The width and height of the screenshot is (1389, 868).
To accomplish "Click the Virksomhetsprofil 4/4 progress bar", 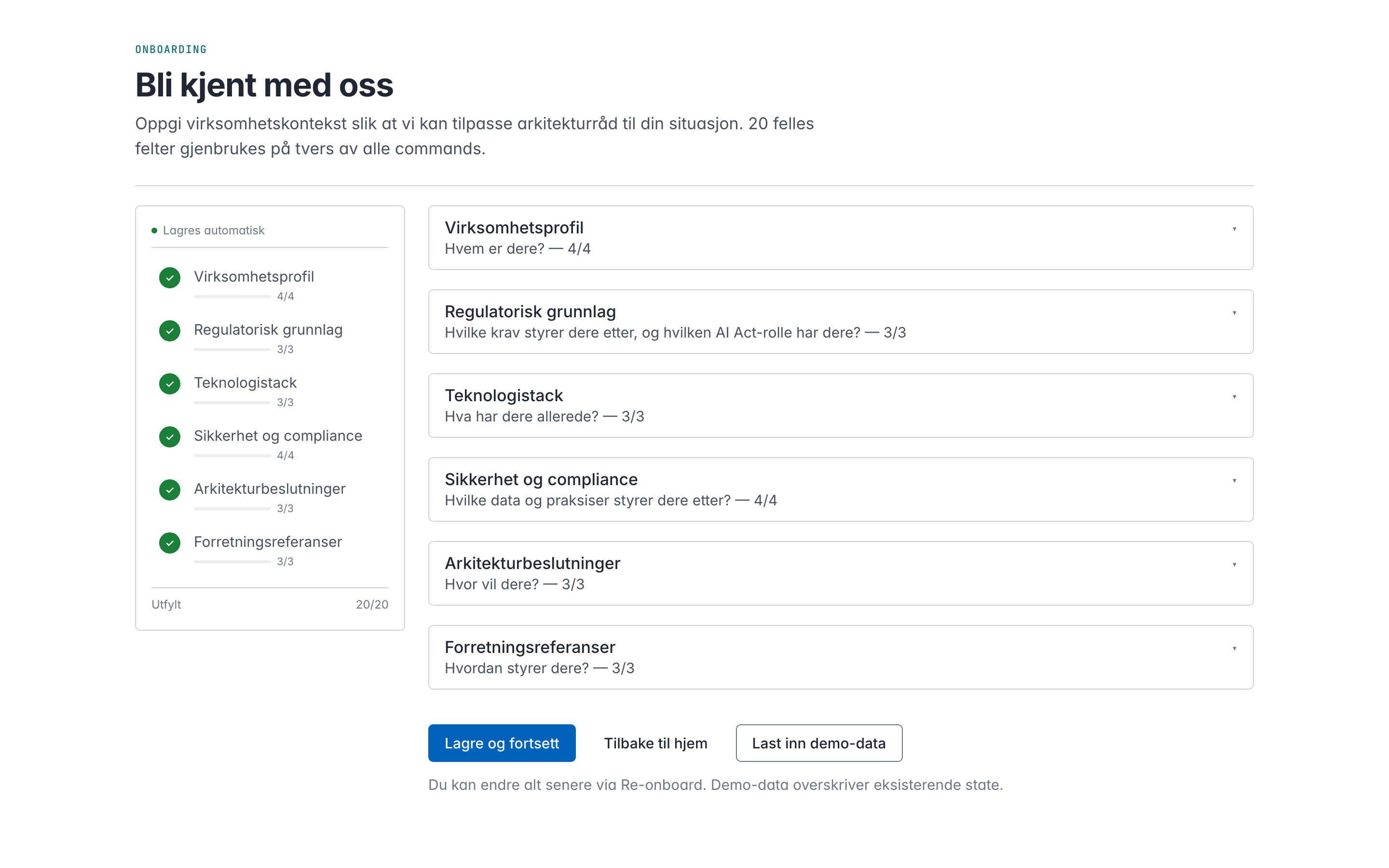I will [232, 297].
